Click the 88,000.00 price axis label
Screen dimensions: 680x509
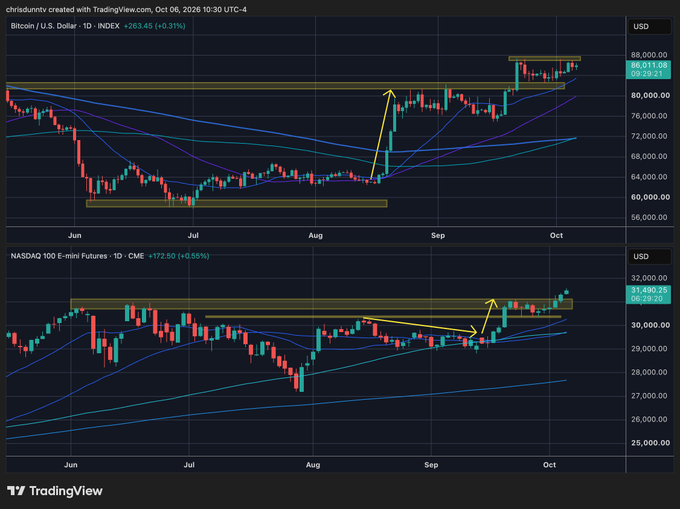pyautogui.click(x=649, y=55)
